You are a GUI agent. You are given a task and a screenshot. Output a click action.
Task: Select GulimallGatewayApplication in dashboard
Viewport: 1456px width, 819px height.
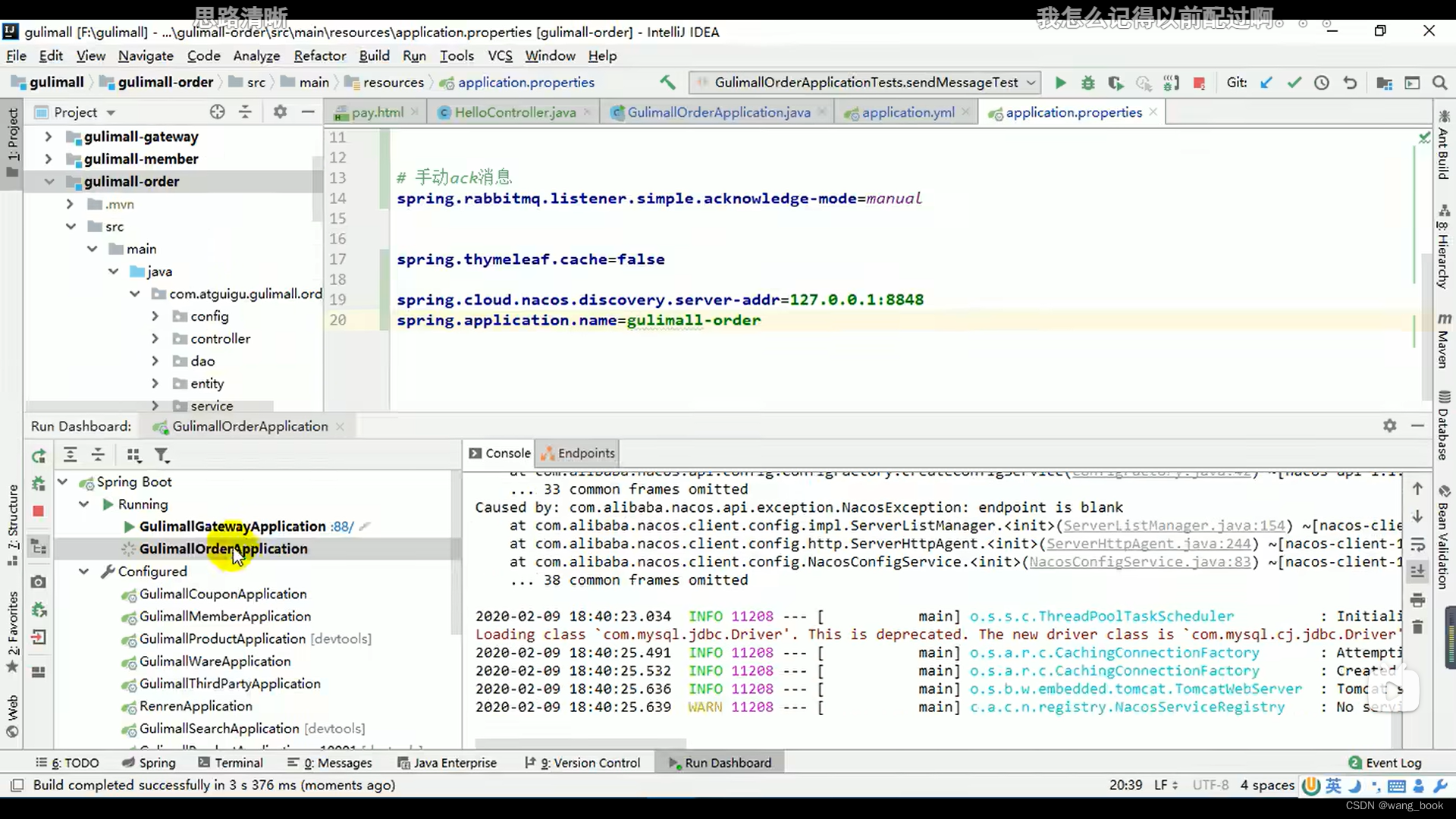pos(232,526)
